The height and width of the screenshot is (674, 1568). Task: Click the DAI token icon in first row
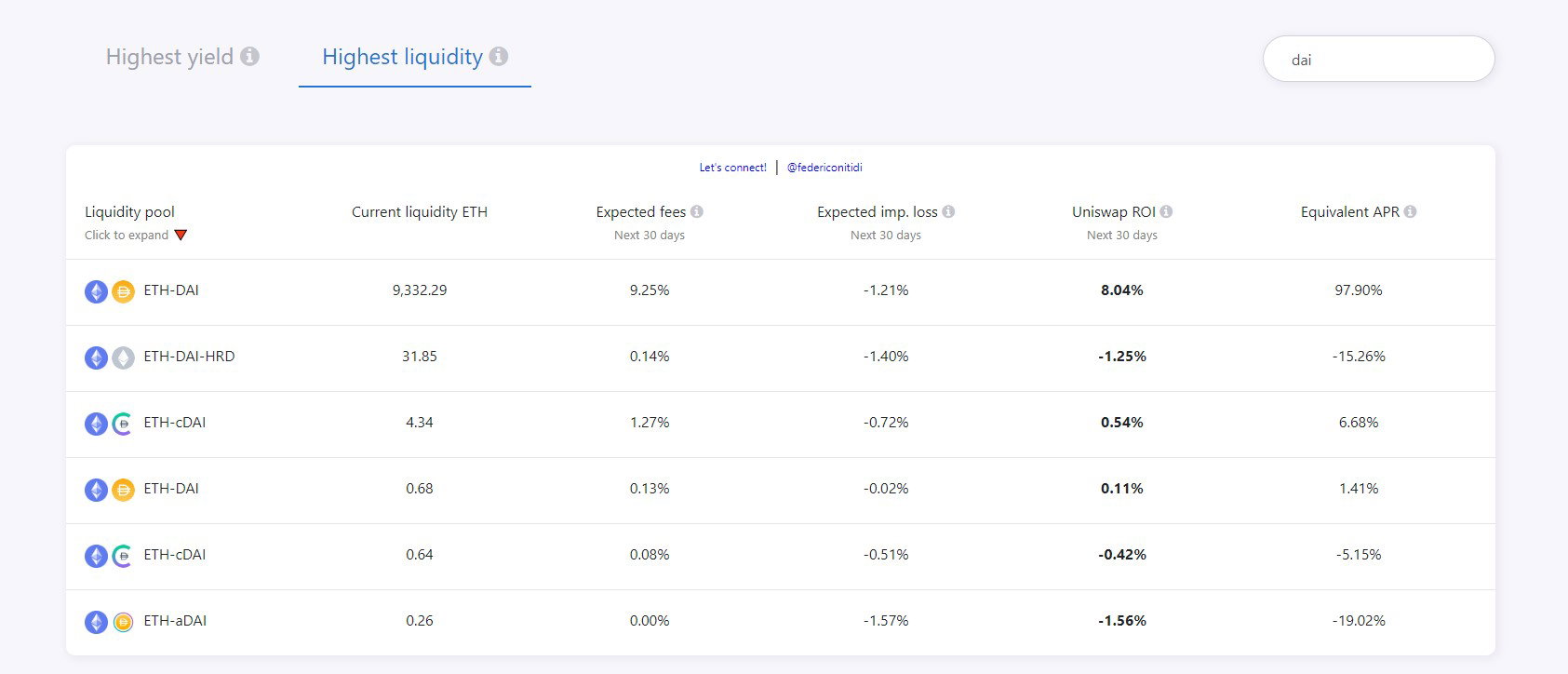pos(123,291)
